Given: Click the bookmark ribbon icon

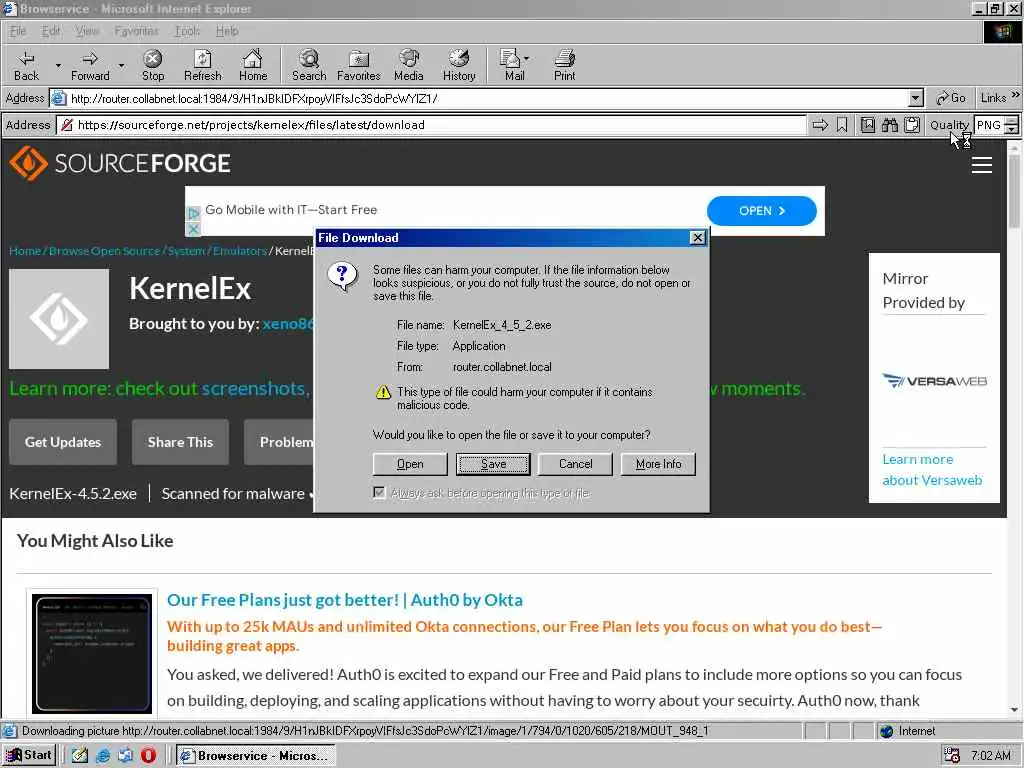Looking at the screenshot, I should [842, 125].
